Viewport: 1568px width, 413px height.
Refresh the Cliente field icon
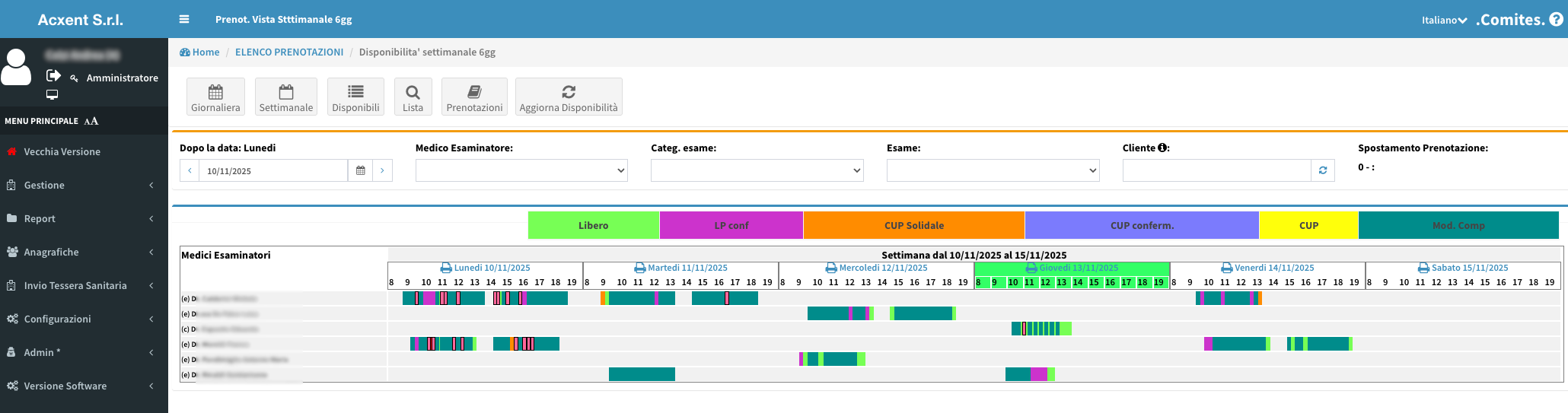pos(1323,171)
